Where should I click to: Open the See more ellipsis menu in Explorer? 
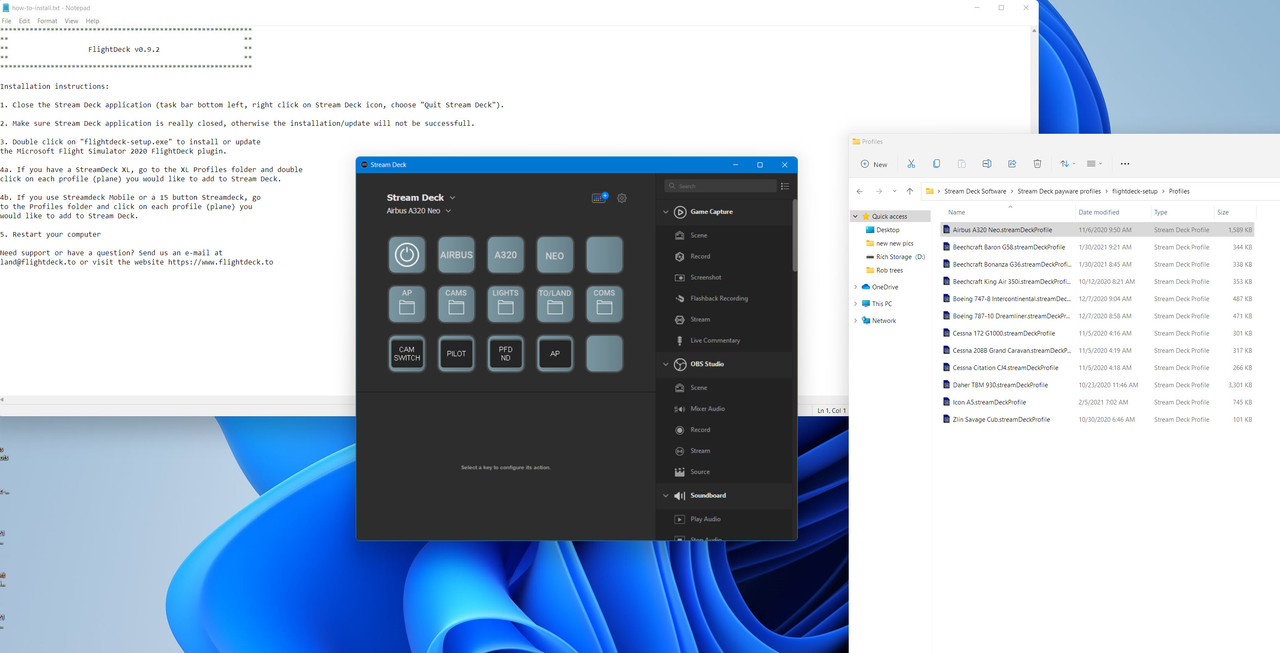point(1125,164)
